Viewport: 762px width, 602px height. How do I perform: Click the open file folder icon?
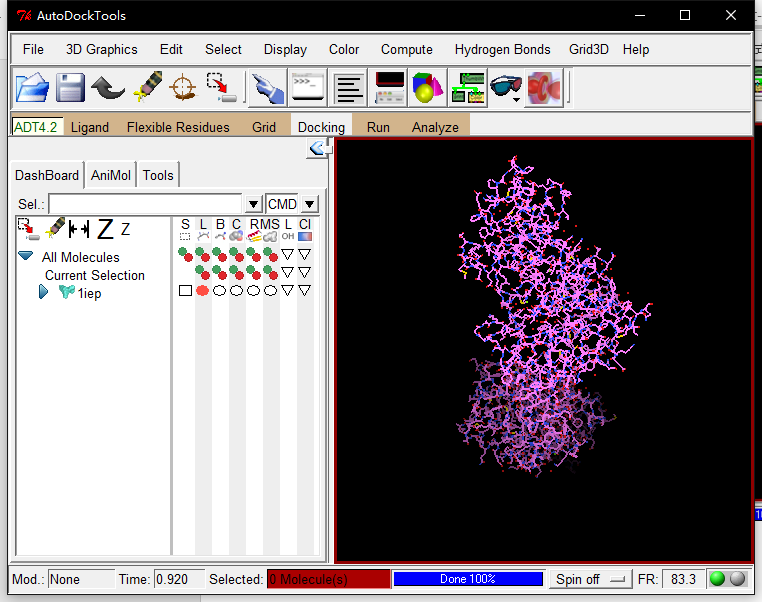[x=32, y=88]
